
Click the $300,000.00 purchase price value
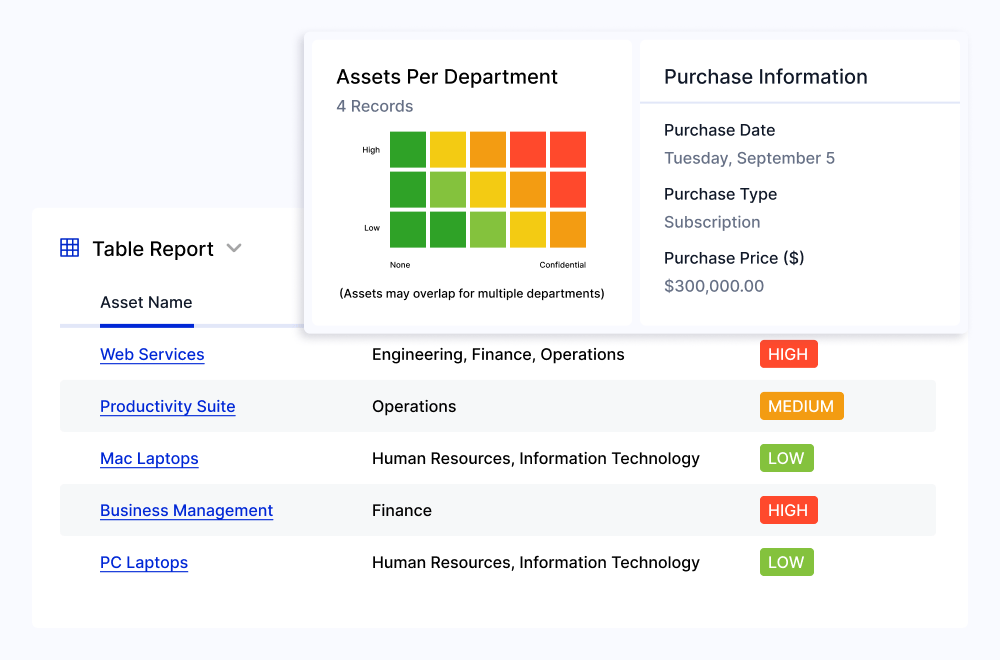(714, 286)
